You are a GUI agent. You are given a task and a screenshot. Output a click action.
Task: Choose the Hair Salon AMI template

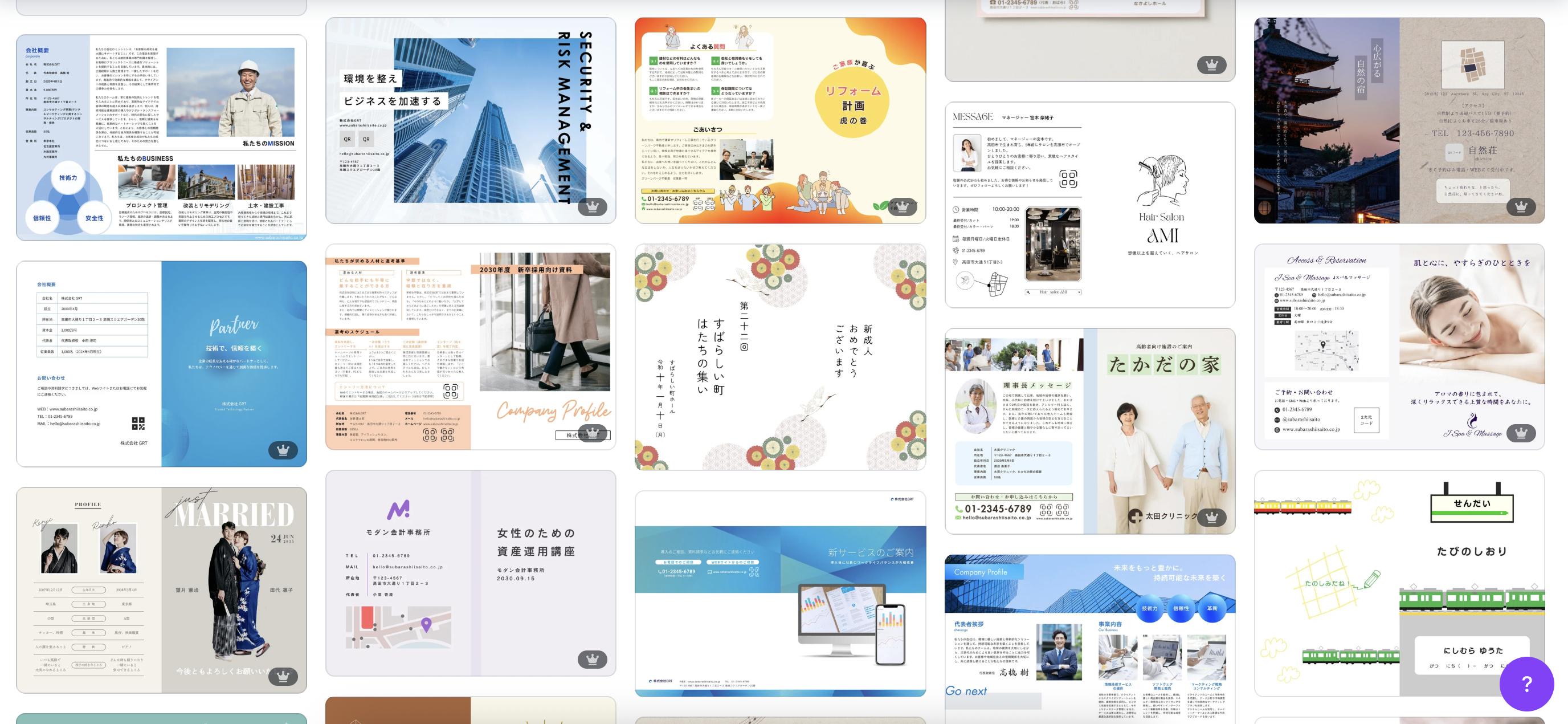1089,205
